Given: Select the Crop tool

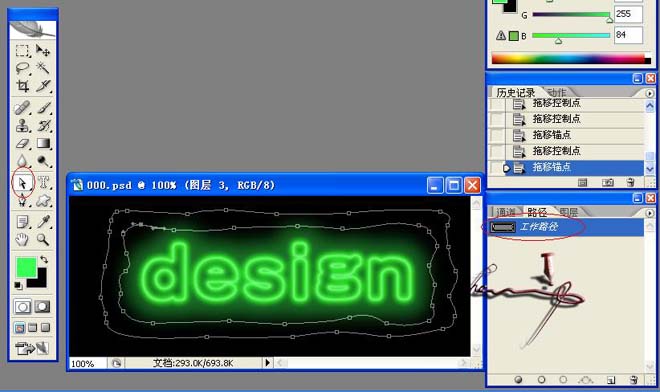Looking at the screenshot, I should click(22, 86).
